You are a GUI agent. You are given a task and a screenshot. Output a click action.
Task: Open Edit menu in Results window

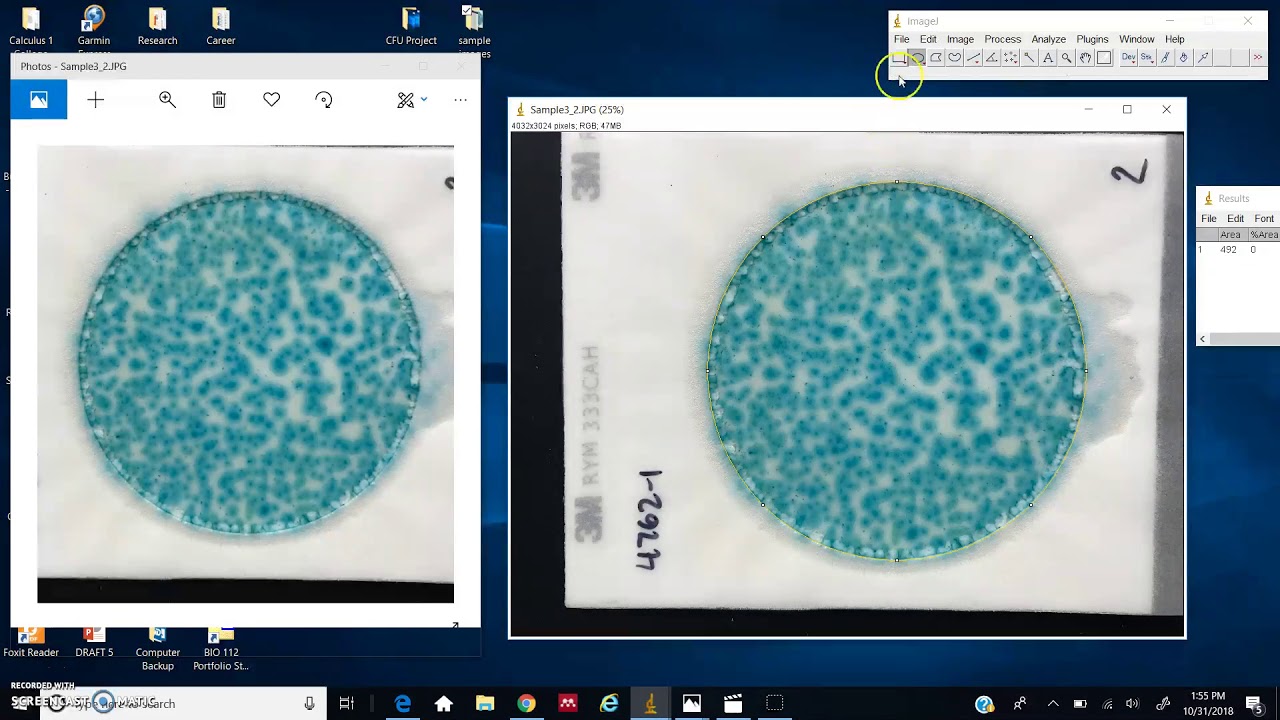point(1235,218)
